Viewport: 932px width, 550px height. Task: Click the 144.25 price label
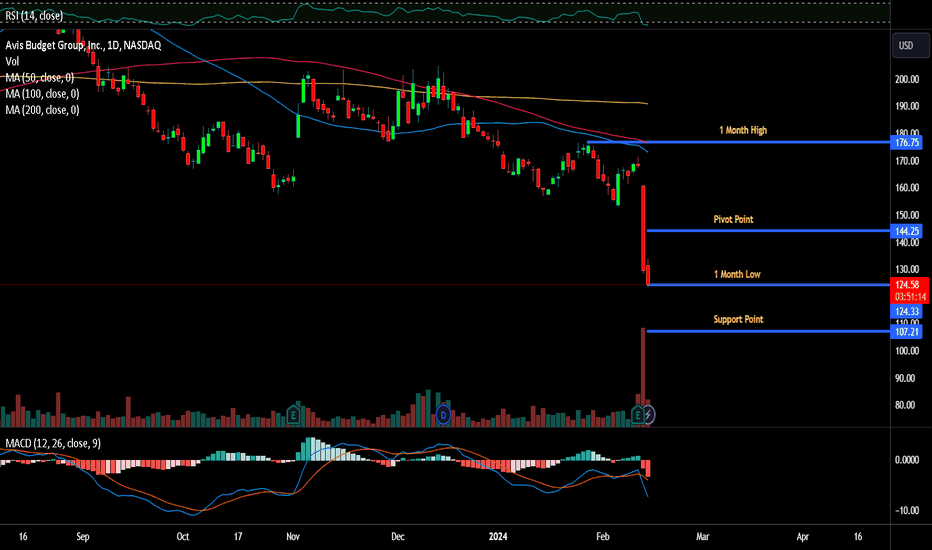[x=907, y=231]
